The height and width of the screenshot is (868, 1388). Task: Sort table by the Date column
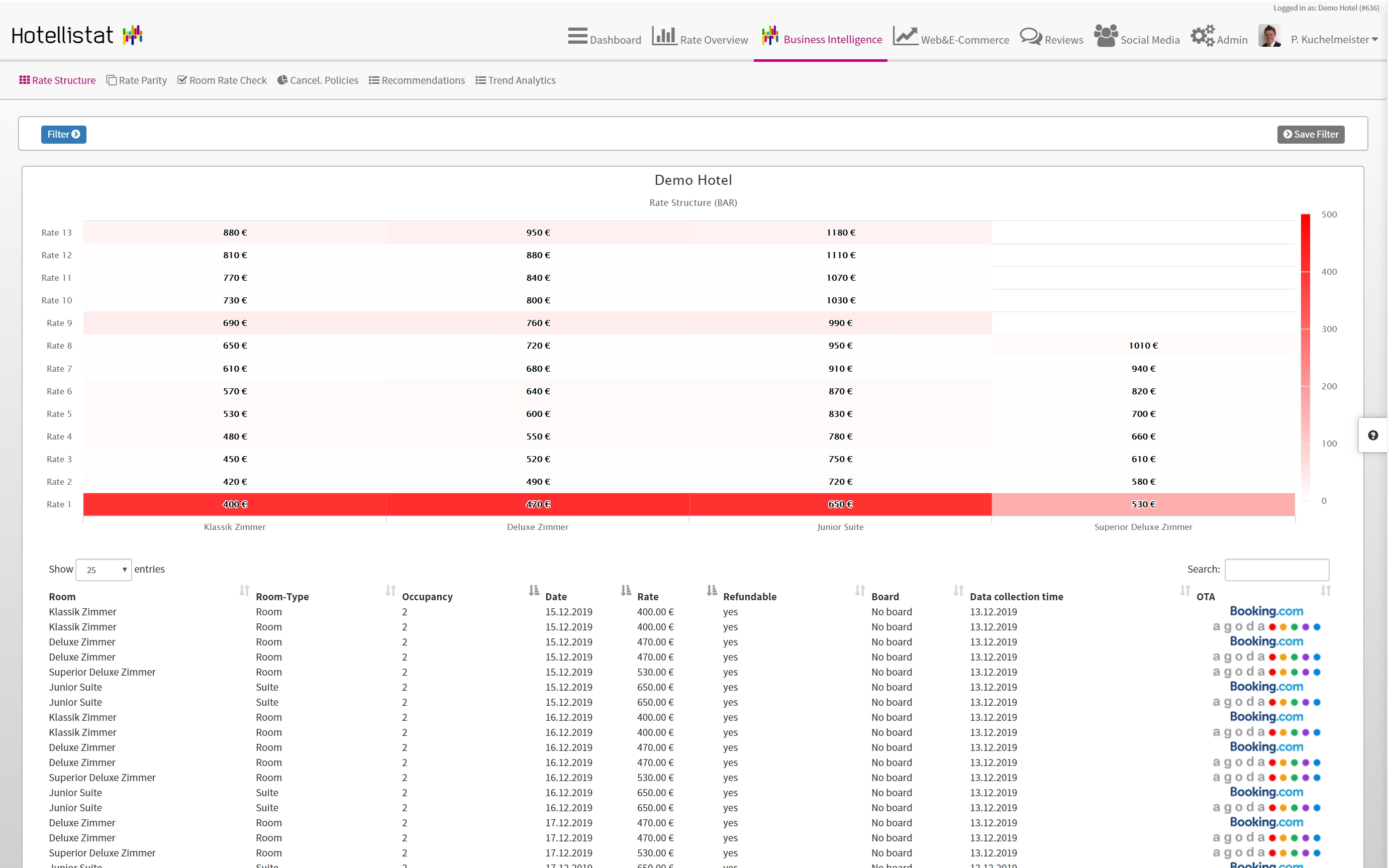pyautogui.click(x=555, y=596)
